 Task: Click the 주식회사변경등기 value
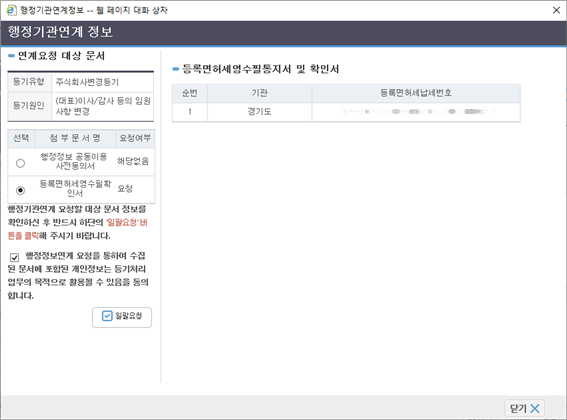87,82
